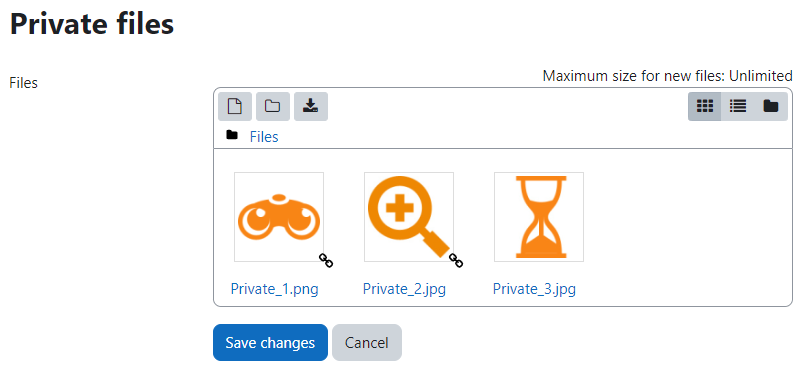The width and height of the screenshot is (806, 370).
Task: Click the black folder icon beside Files
Action: 232,136
